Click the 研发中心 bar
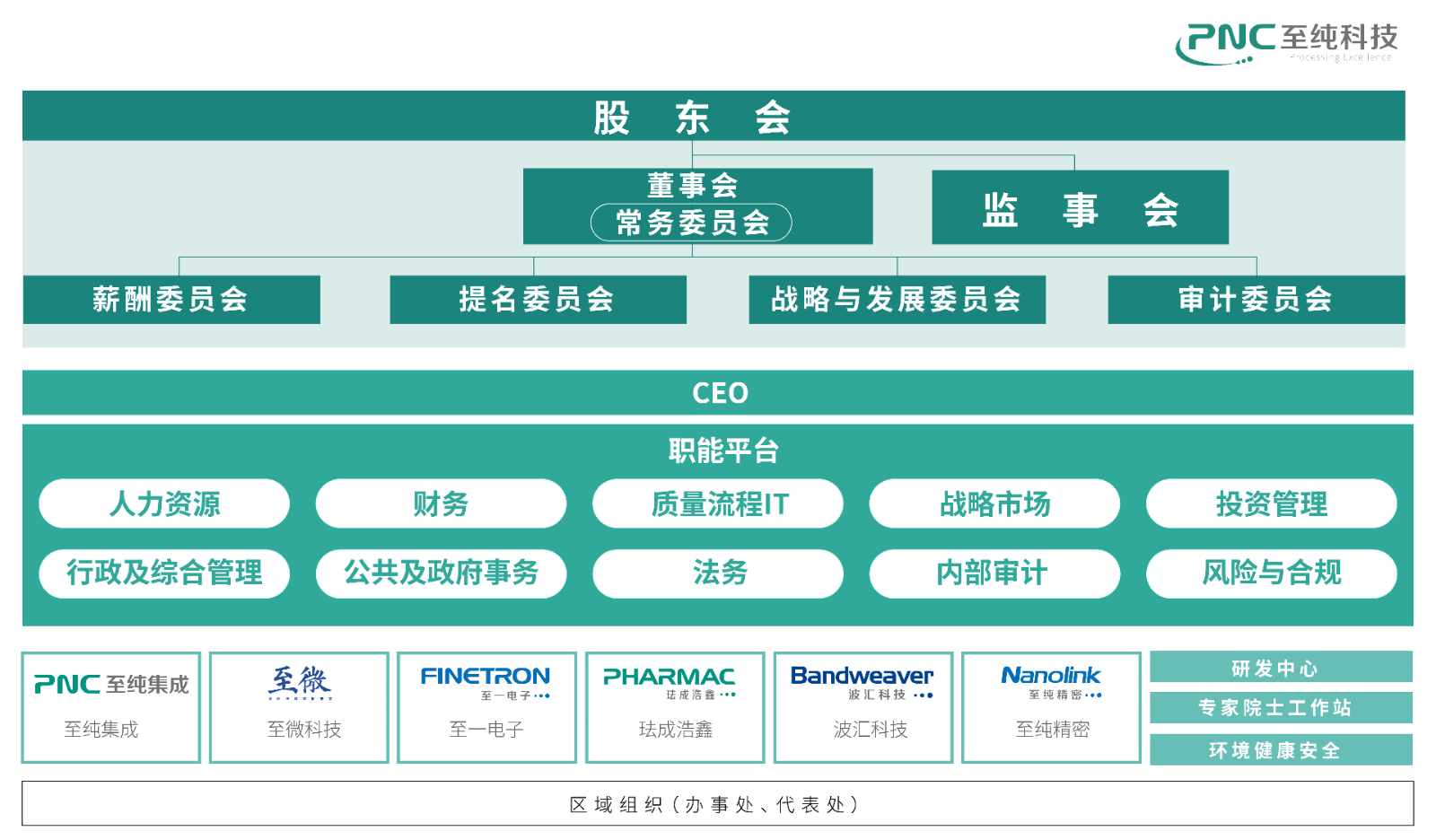The image size is (1436, 840). 1281,668
